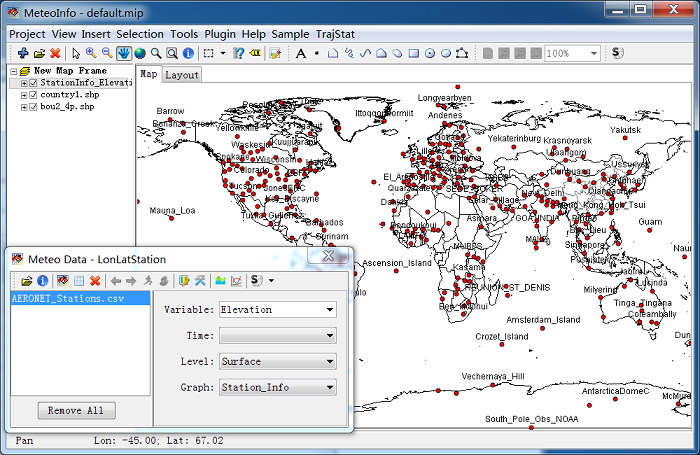
Task: Open the Plugin menu
Action: pyautogui.click(x=222, y=33)
